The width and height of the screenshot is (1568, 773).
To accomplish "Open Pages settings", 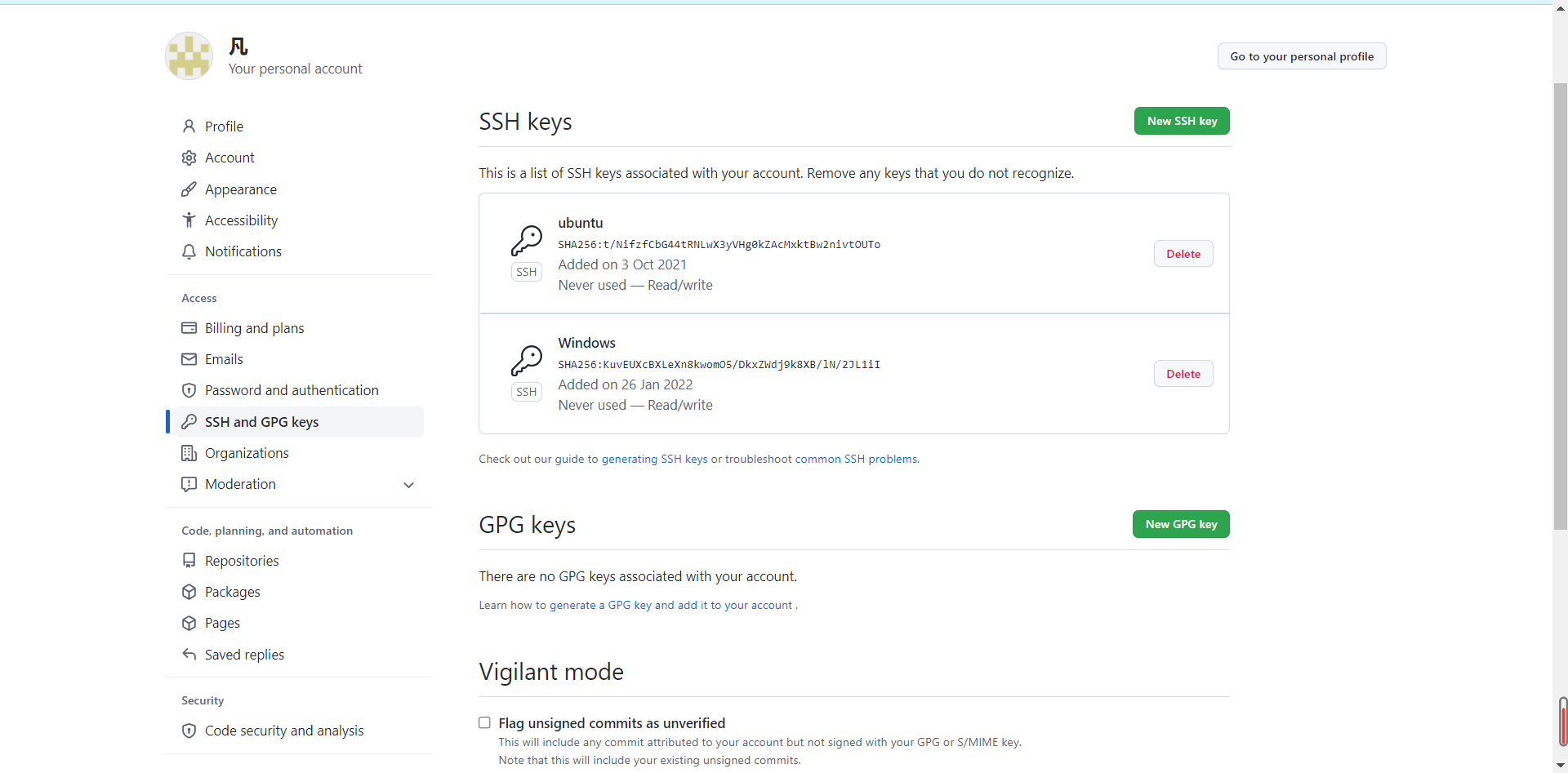I will click(x=298, y=623).
